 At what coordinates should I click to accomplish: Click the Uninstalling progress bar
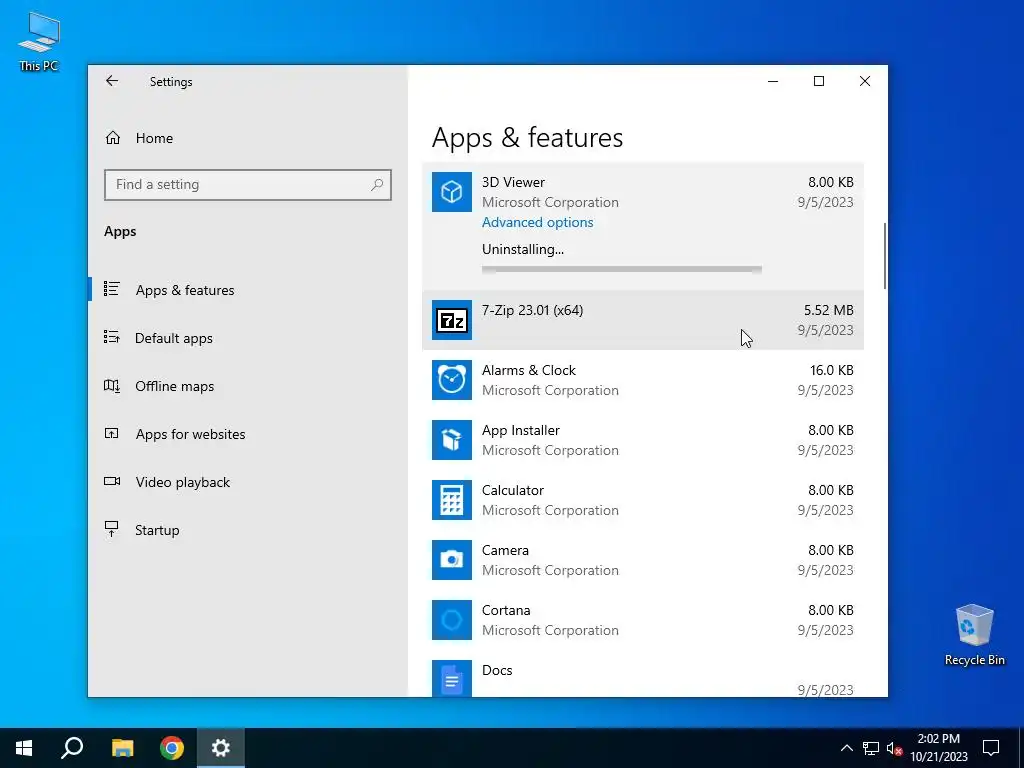(x=622, y=269)
